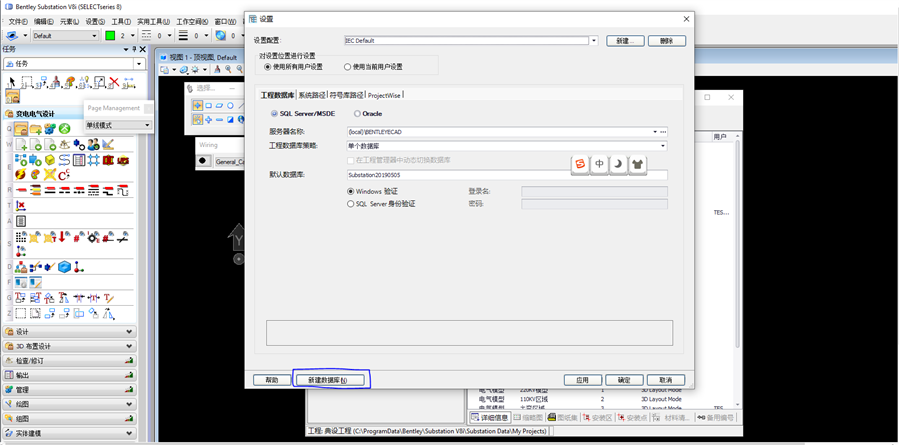Click the new page icon in row W

[21, 145]
